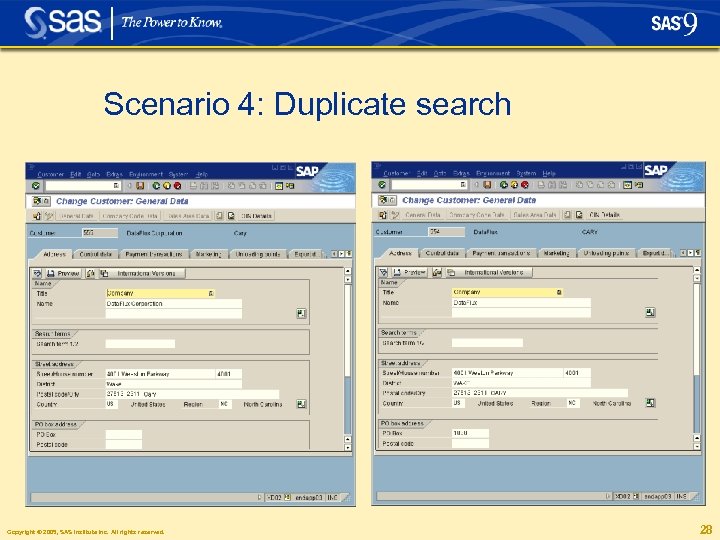Click the District field in left window
Image resolution: width=720 pixels, height=540 pixels.
pos(174,384)
